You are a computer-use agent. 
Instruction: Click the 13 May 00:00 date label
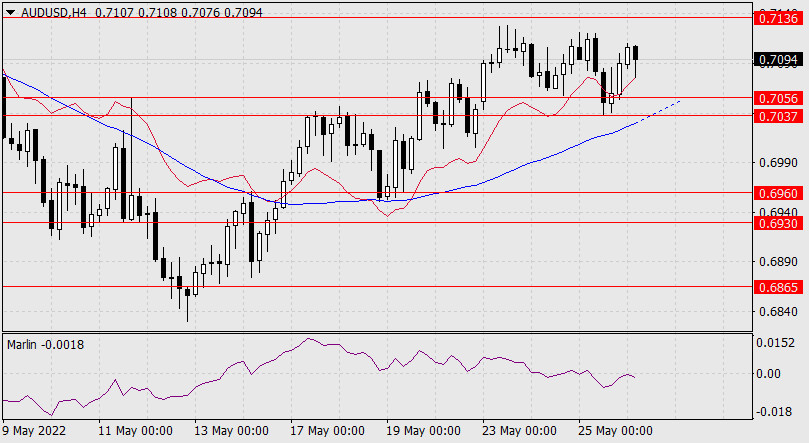[231, 431]
